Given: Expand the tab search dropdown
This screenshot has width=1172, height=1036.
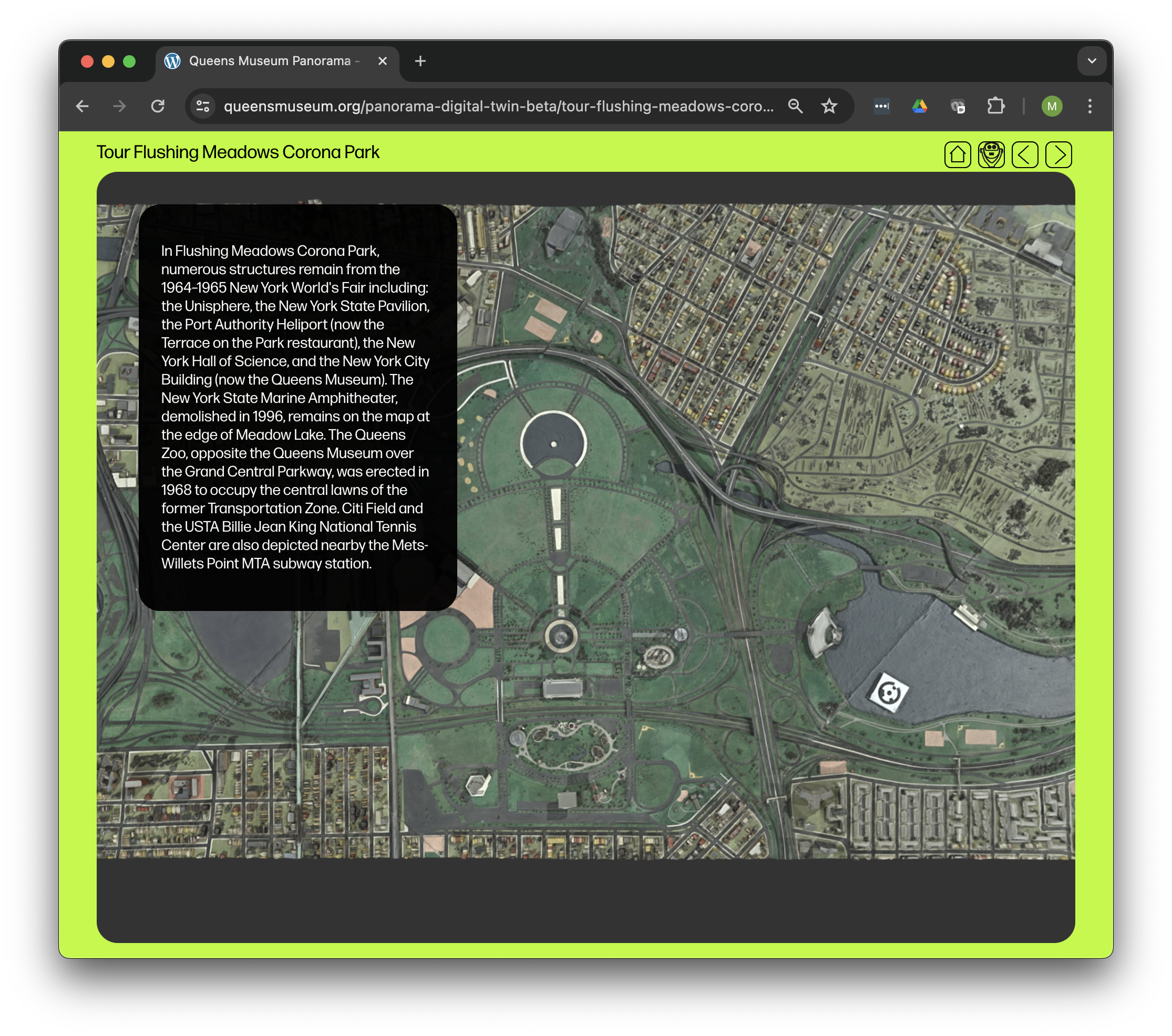Looking at the screenshot, I should (x=1091, y=61).
